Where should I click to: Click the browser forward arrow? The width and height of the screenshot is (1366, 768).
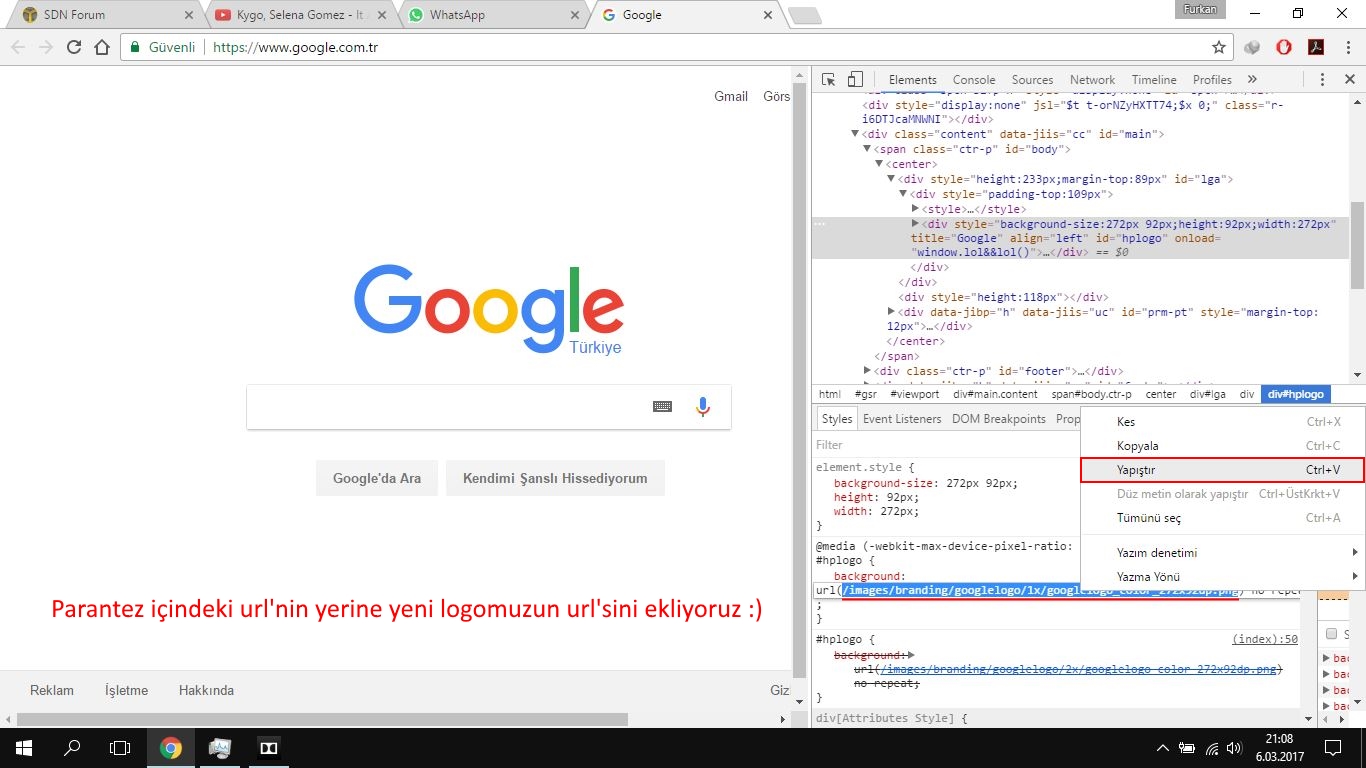[x=45, y=47]
